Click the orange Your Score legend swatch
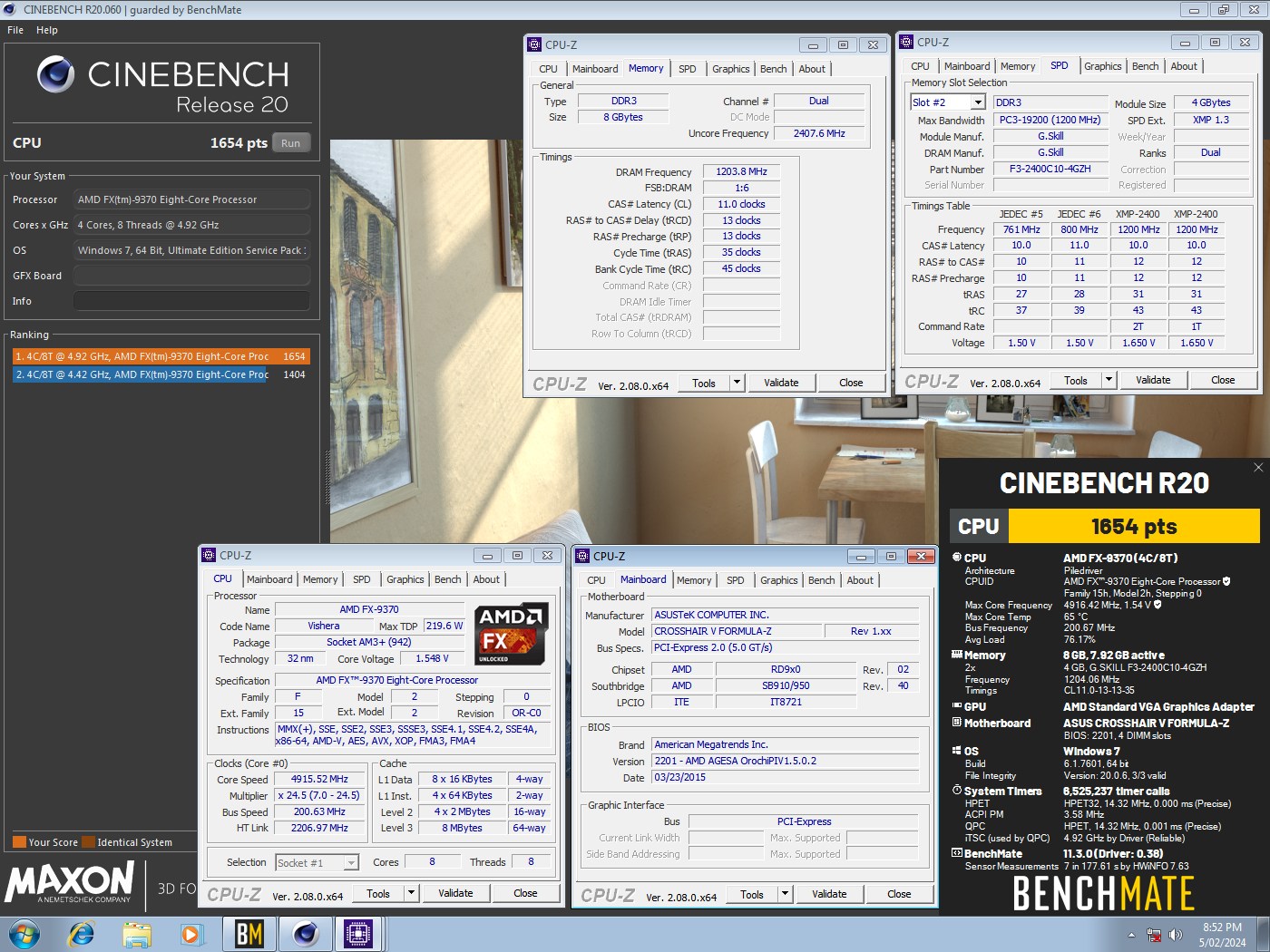The image size is (1270, 952). click(19, 842)
